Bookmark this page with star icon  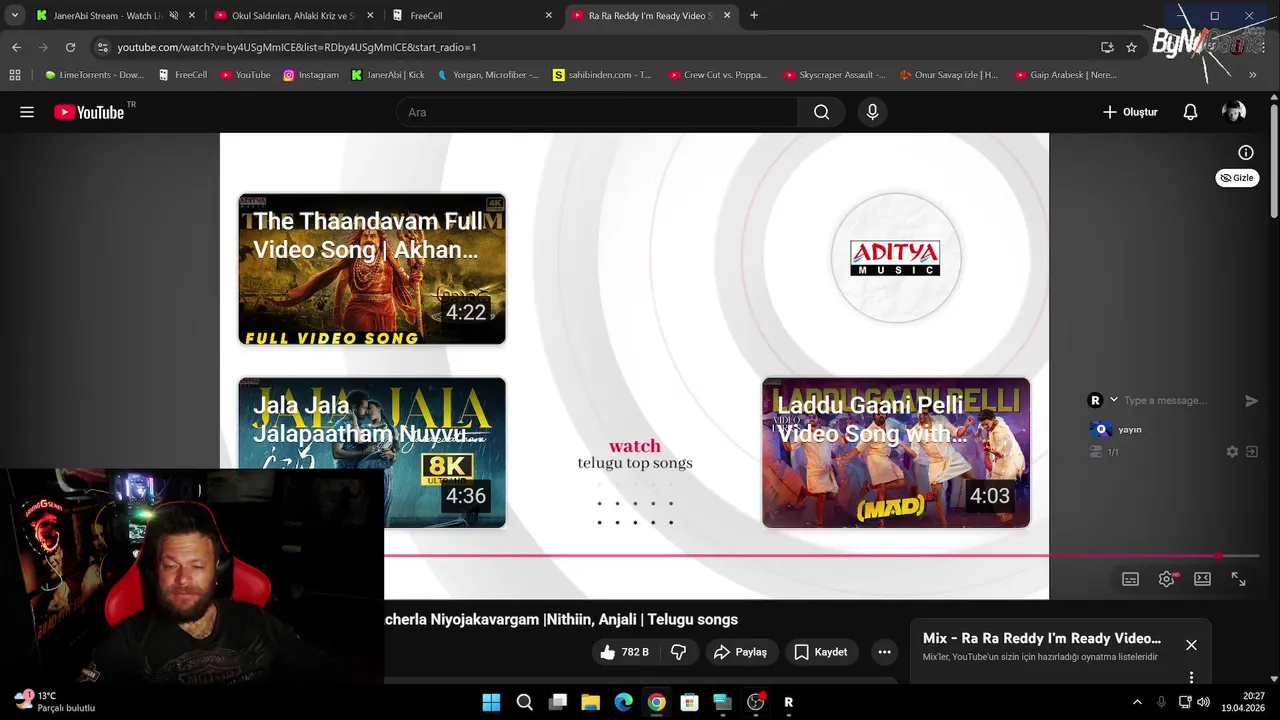click(1131, 47)
